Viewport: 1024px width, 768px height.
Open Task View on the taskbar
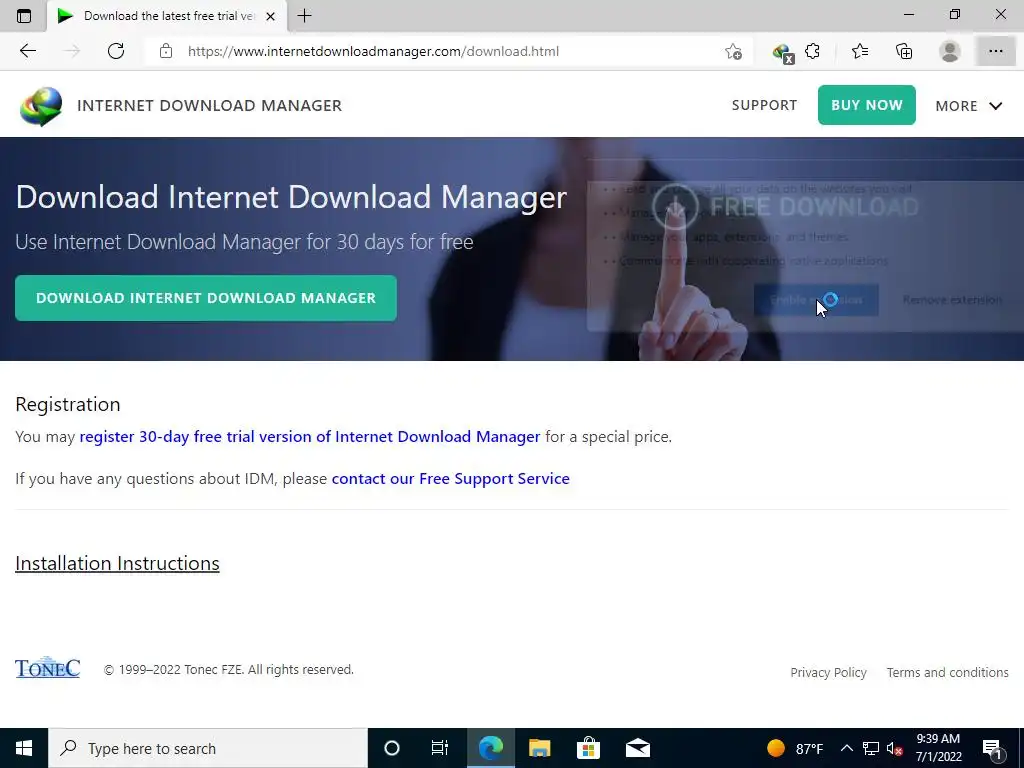pos(440,748)
